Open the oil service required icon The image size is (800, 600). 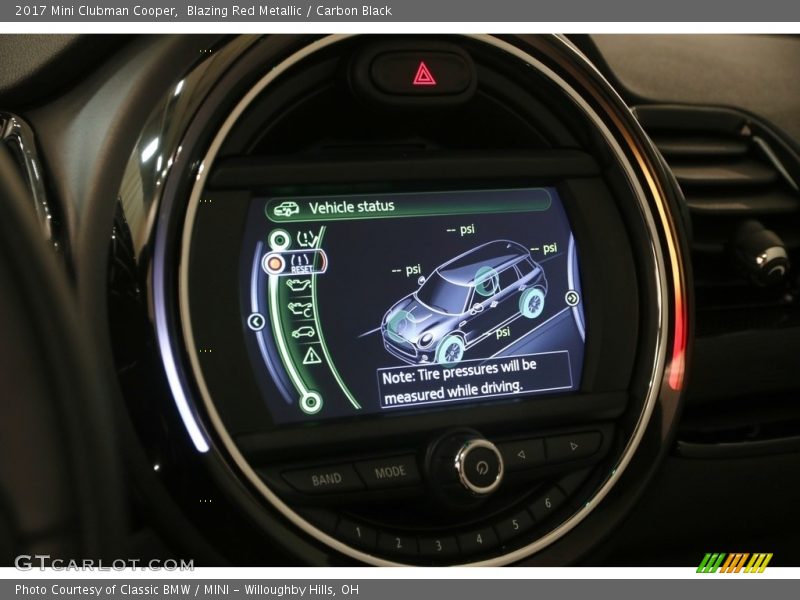click(x=301, y=309)
